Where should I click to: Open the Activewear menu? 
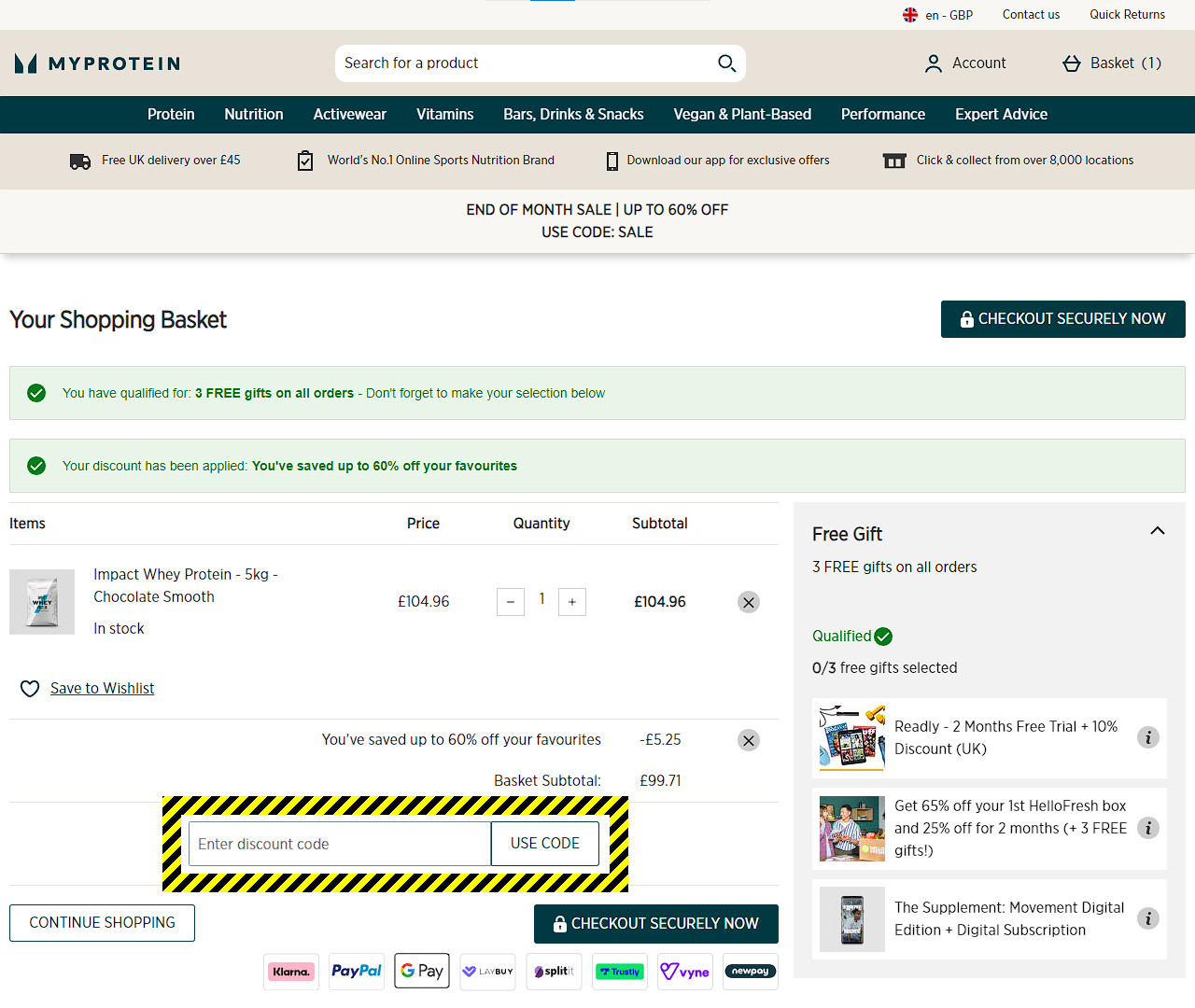350,115
